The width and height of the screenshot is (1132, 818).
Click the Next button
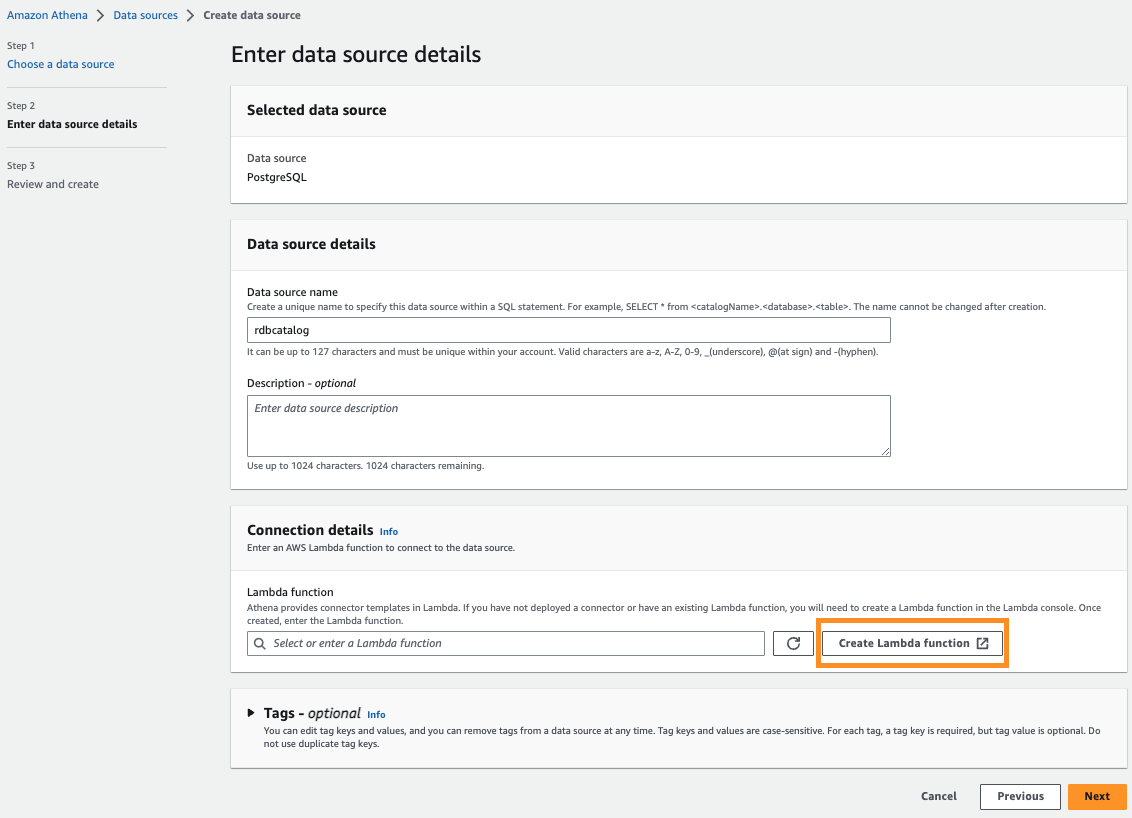(x=1097, y=796)
